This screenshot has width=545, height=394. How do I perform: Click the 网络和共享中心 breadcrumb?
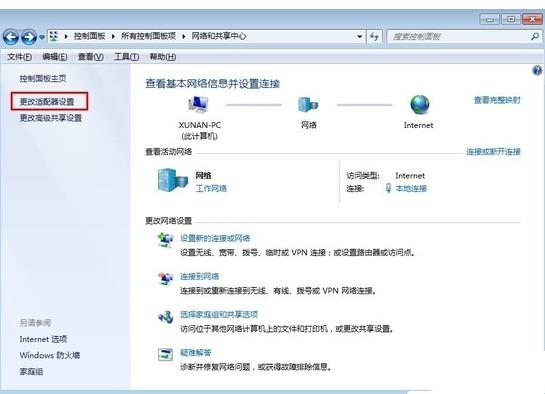click(219, 36)
